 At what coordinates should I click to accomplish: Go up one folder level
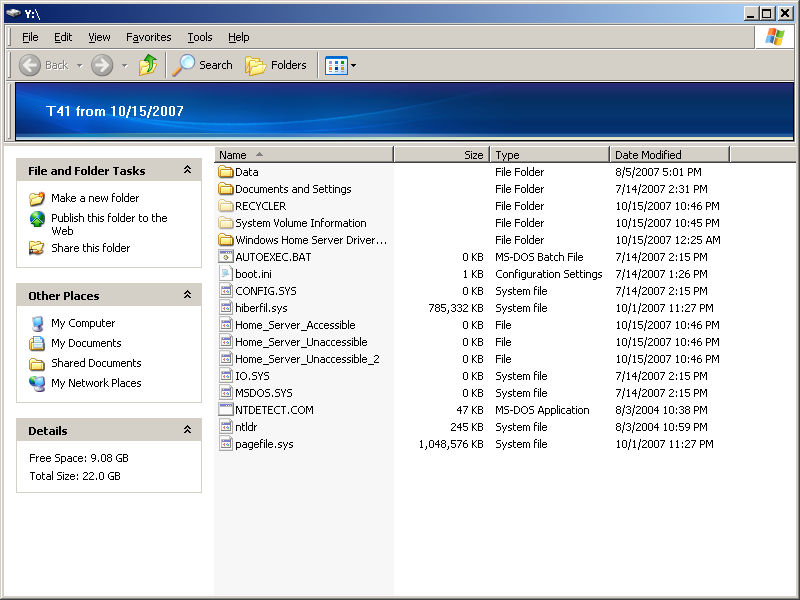(x=148, y=65)
